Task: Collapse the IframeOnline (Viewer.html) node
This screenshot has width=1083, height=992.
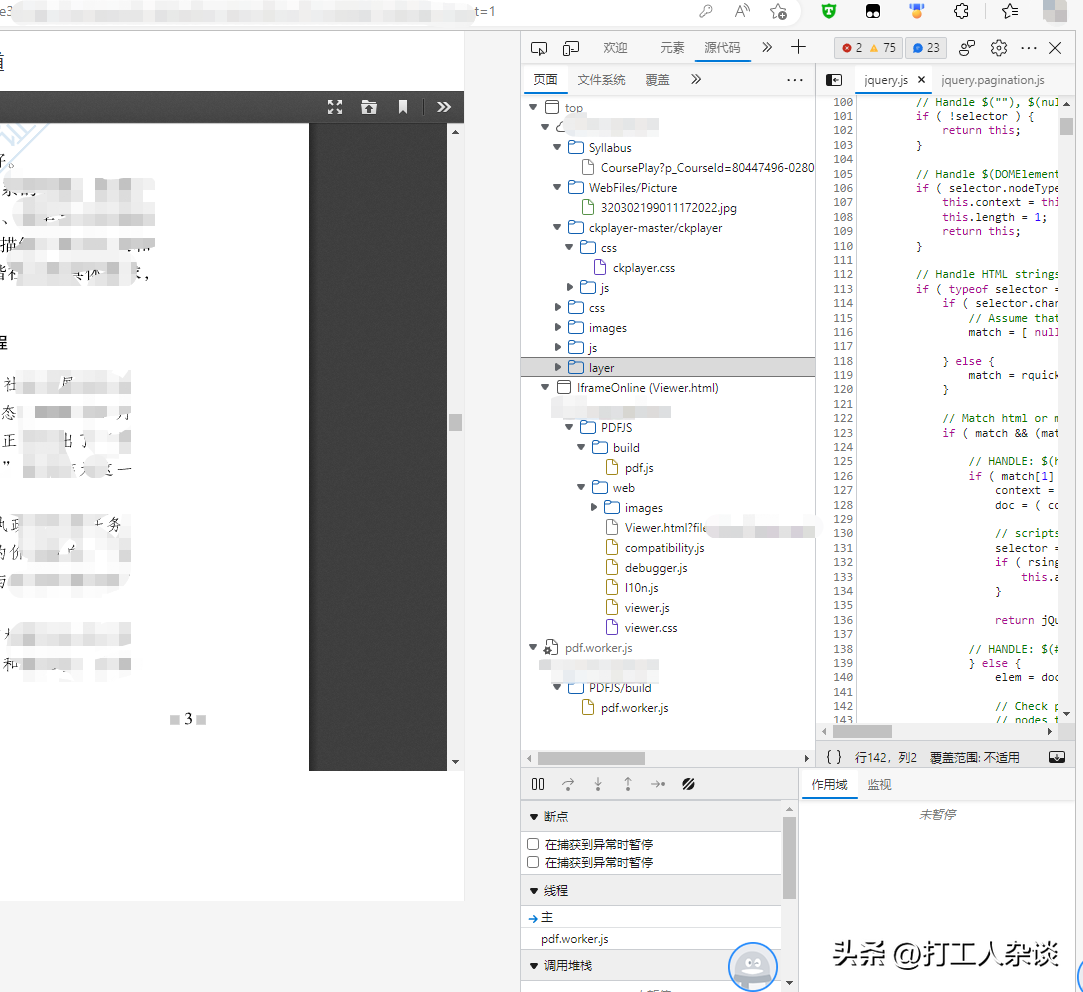Action: (546, 388)
